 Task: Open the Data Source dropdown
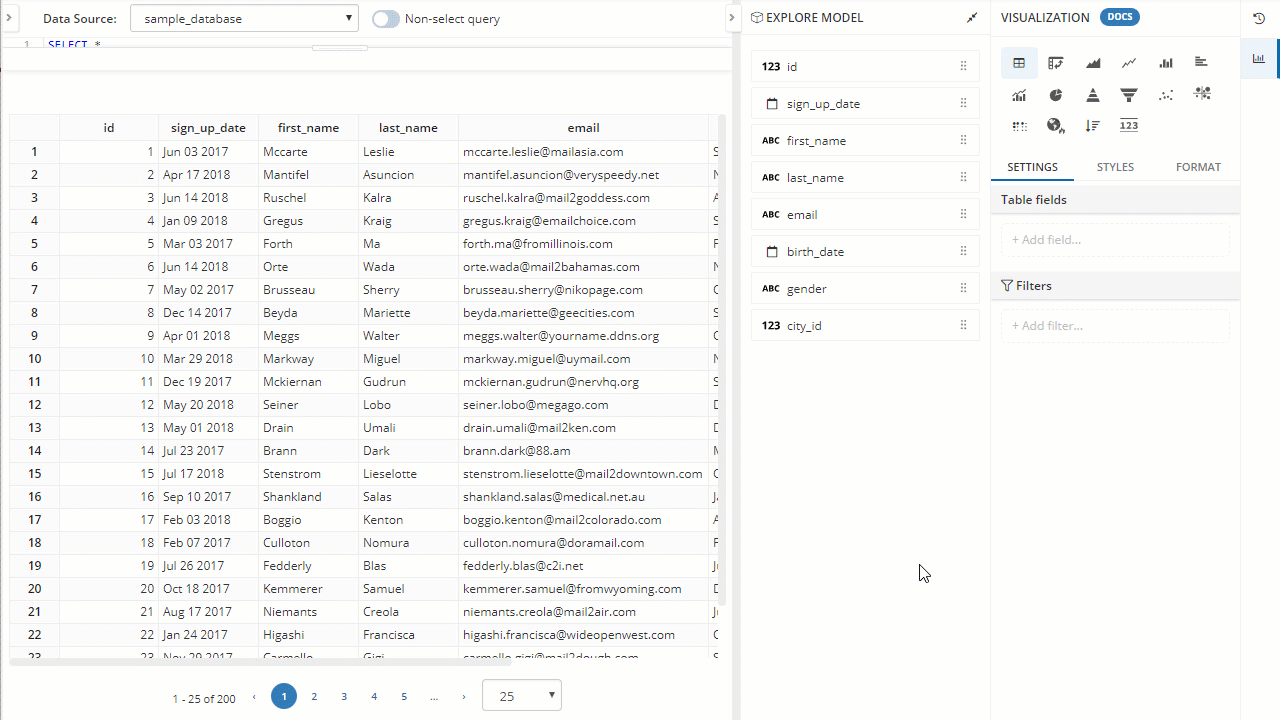[x=244, y=18]
